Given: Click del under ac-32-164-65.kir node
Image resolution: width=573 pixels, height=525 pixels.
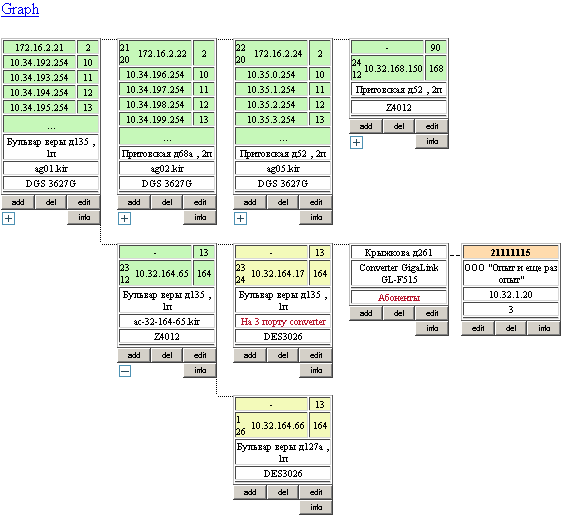Looking at the screenshot, I should [x=167, y=355].
